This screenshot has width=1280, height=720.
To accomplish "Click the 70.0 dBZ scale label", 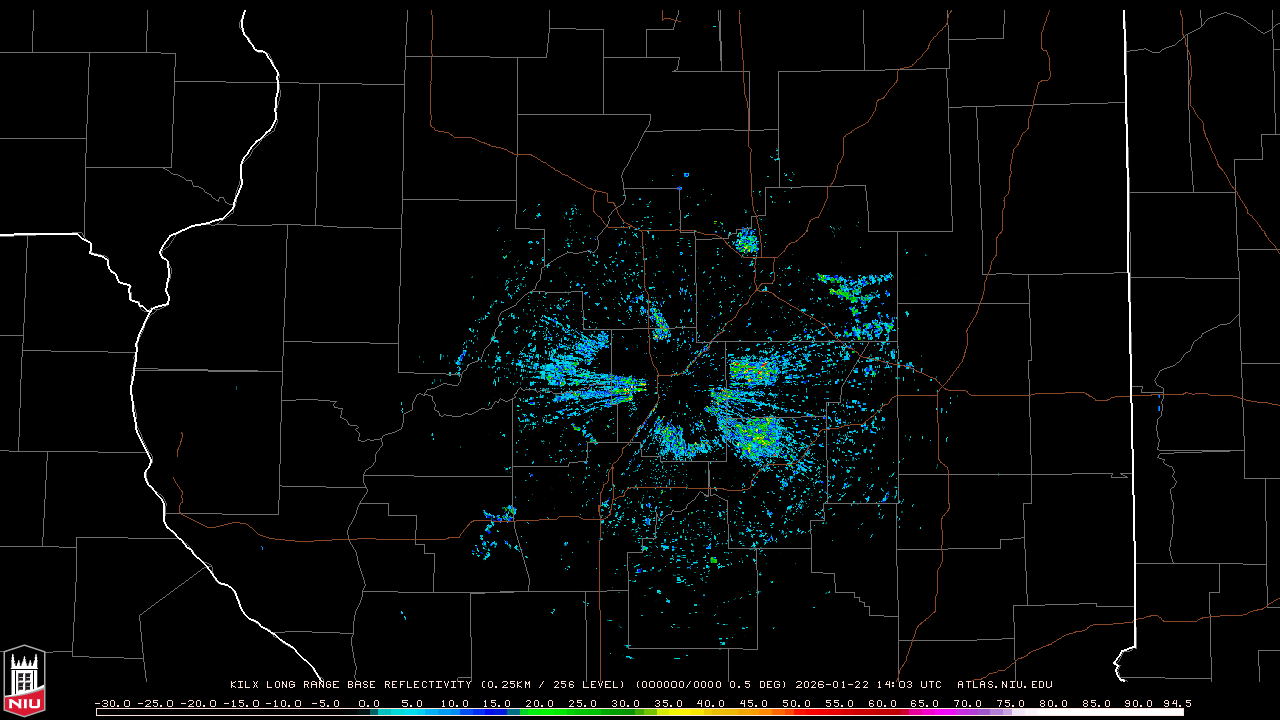I will (x=968, y=703).
